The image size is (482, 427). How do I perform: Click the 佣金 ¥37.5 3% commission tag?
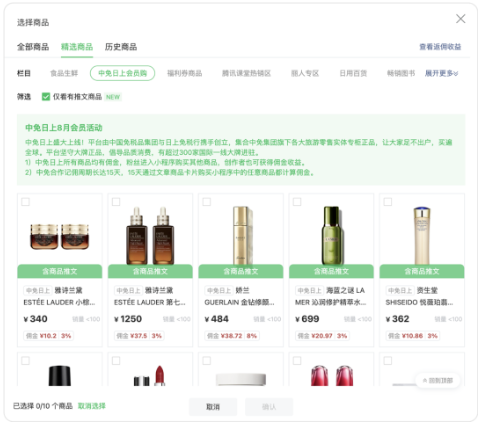[x=139, y=336]
